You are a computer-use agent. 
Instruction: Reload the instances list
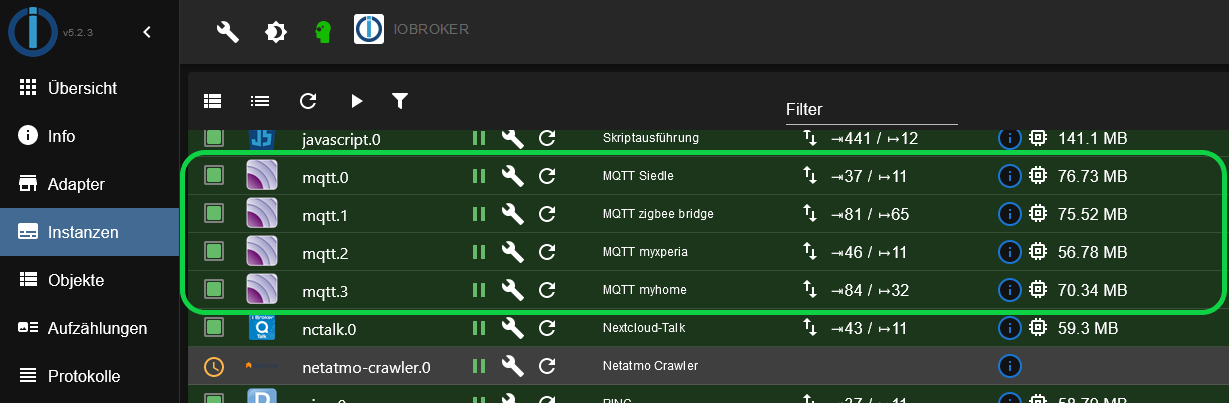(x=308, y=100)
